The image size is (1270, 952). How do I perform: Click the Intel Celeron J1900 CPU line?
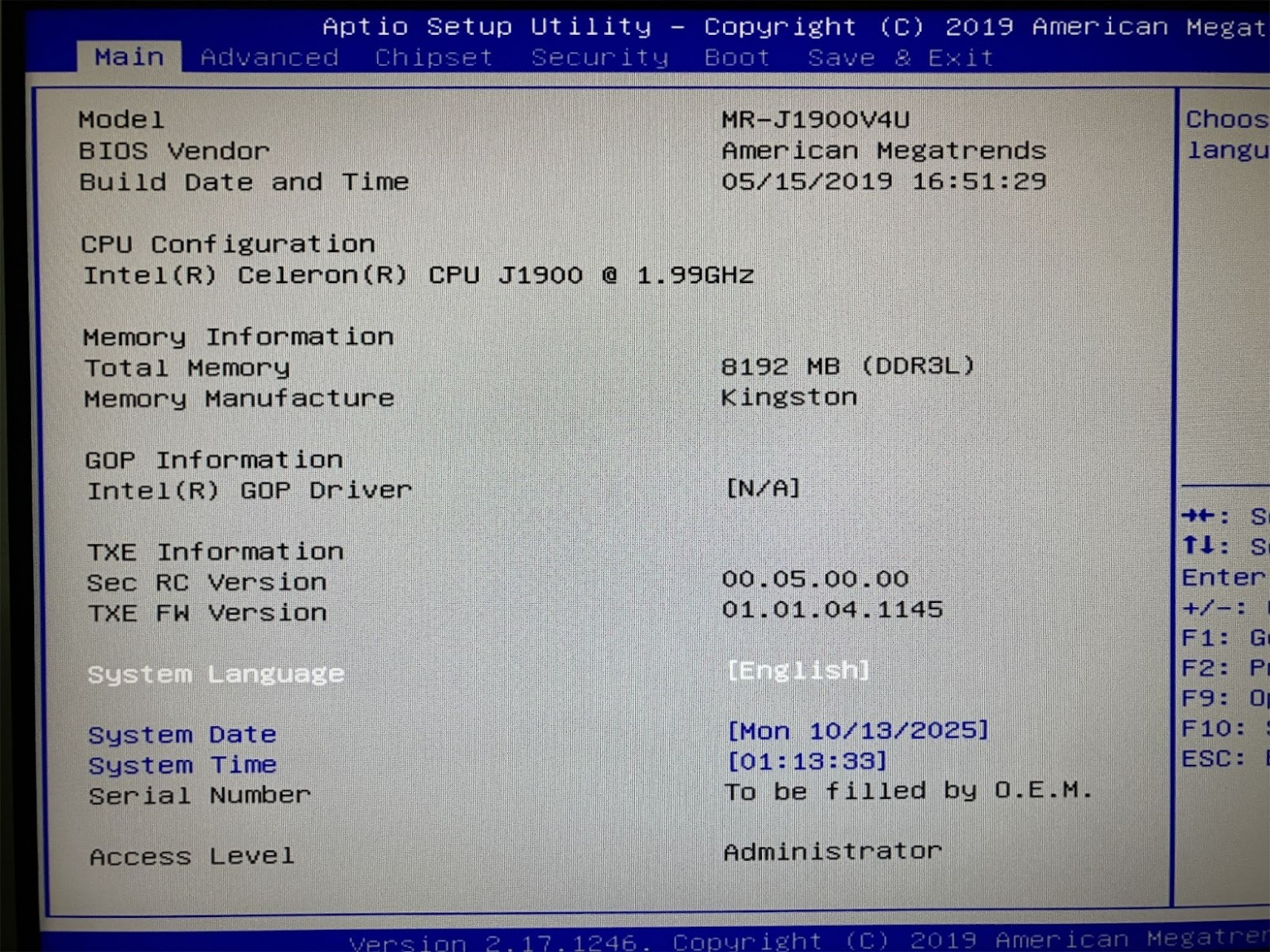pyautogui.click(x=418, y=275)
